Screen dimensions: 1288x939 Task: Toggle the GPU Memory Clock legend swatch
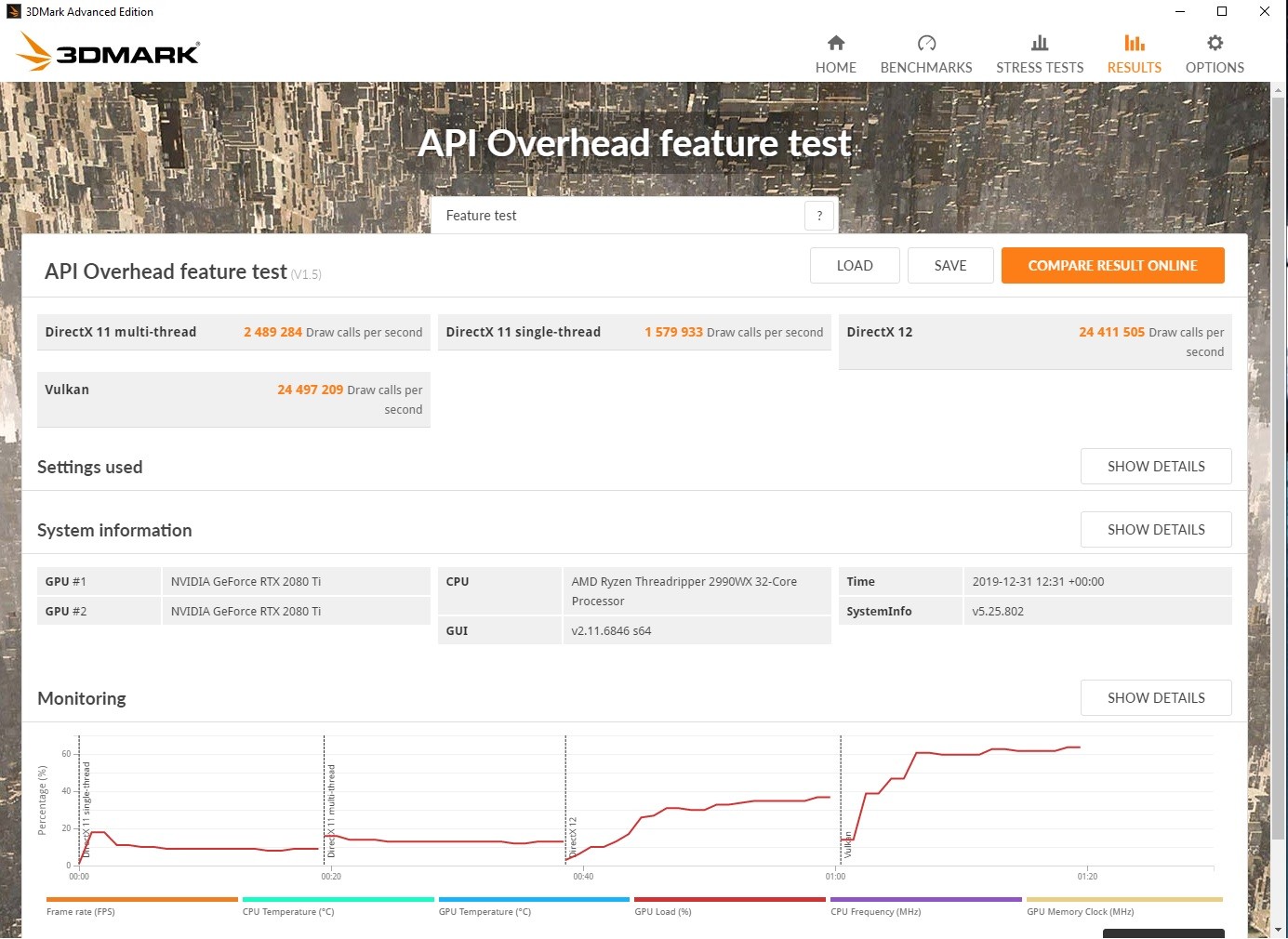1124,899
